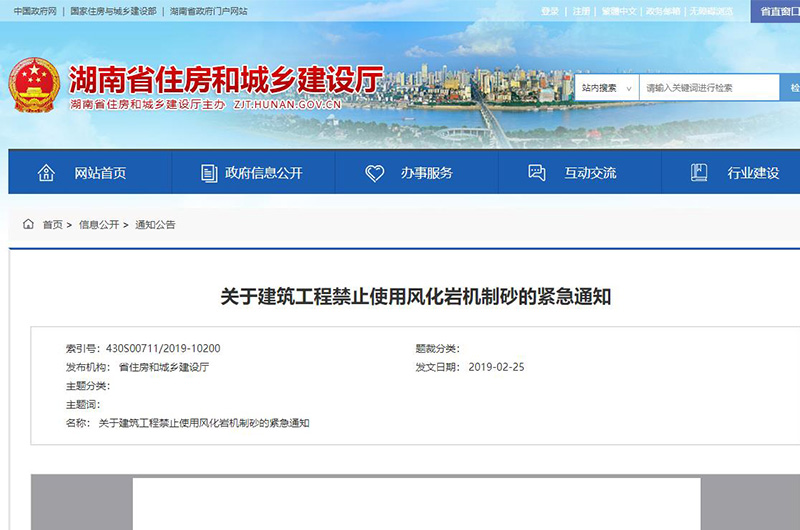Click the date 2019-02-25

pos(496,367)
